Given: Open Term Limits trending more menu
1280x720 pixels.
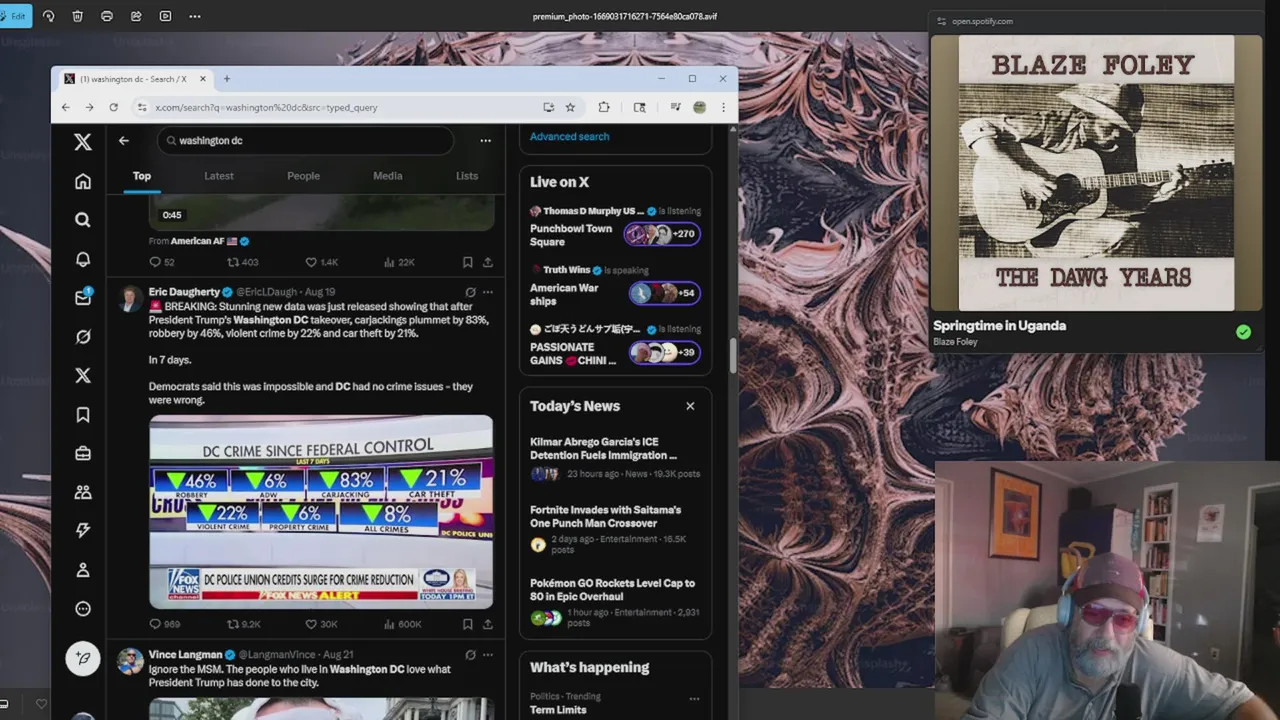Looking at the screenshot, I should [x=694, y=698].
